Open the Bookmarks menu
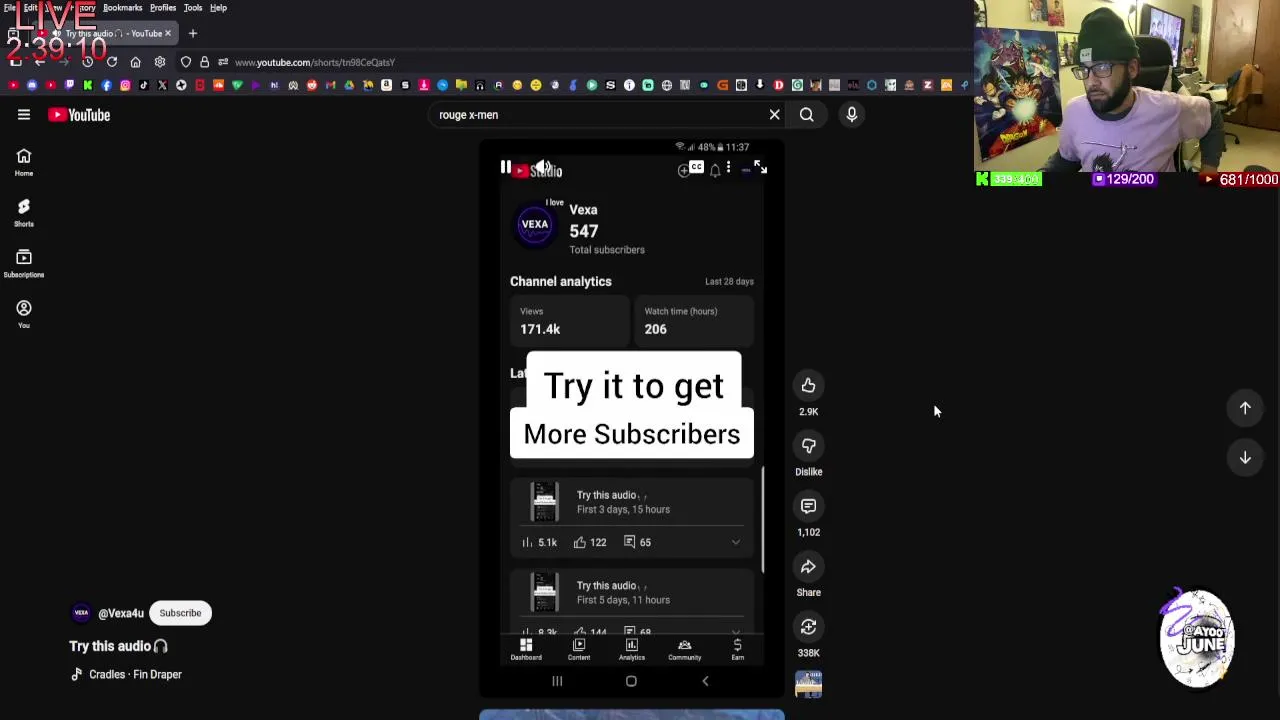This screenshot has width=1280, height=720. [x=122, y=7]
